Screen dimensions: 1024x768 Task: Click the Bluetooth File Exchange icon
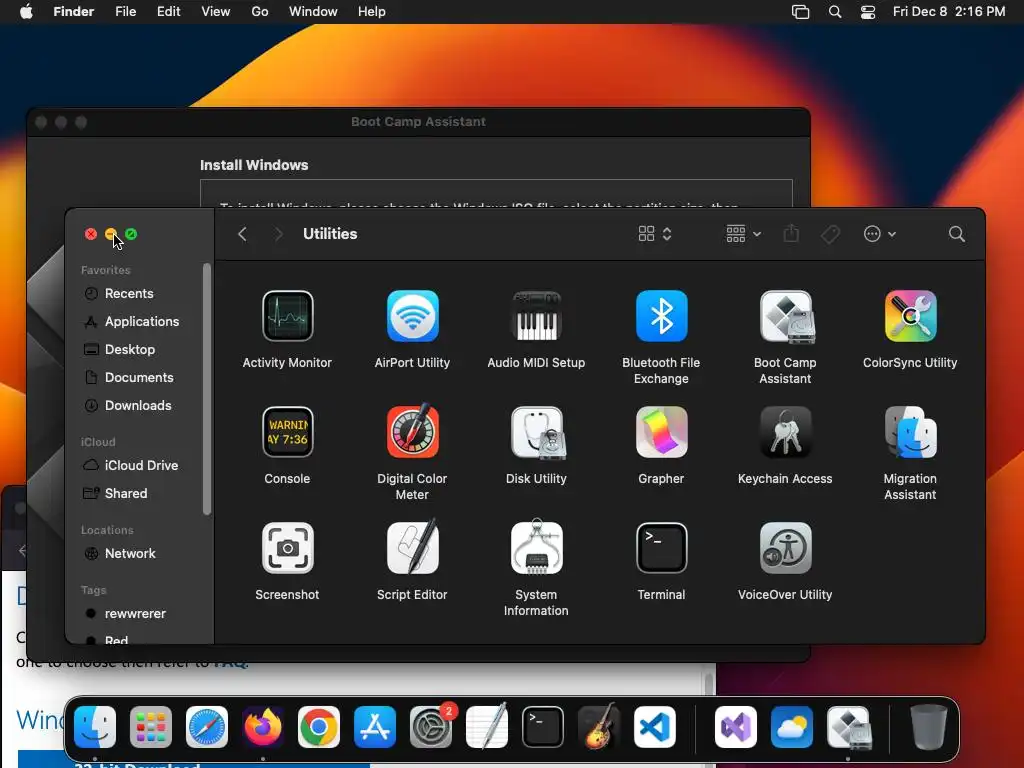coord(661,316)
